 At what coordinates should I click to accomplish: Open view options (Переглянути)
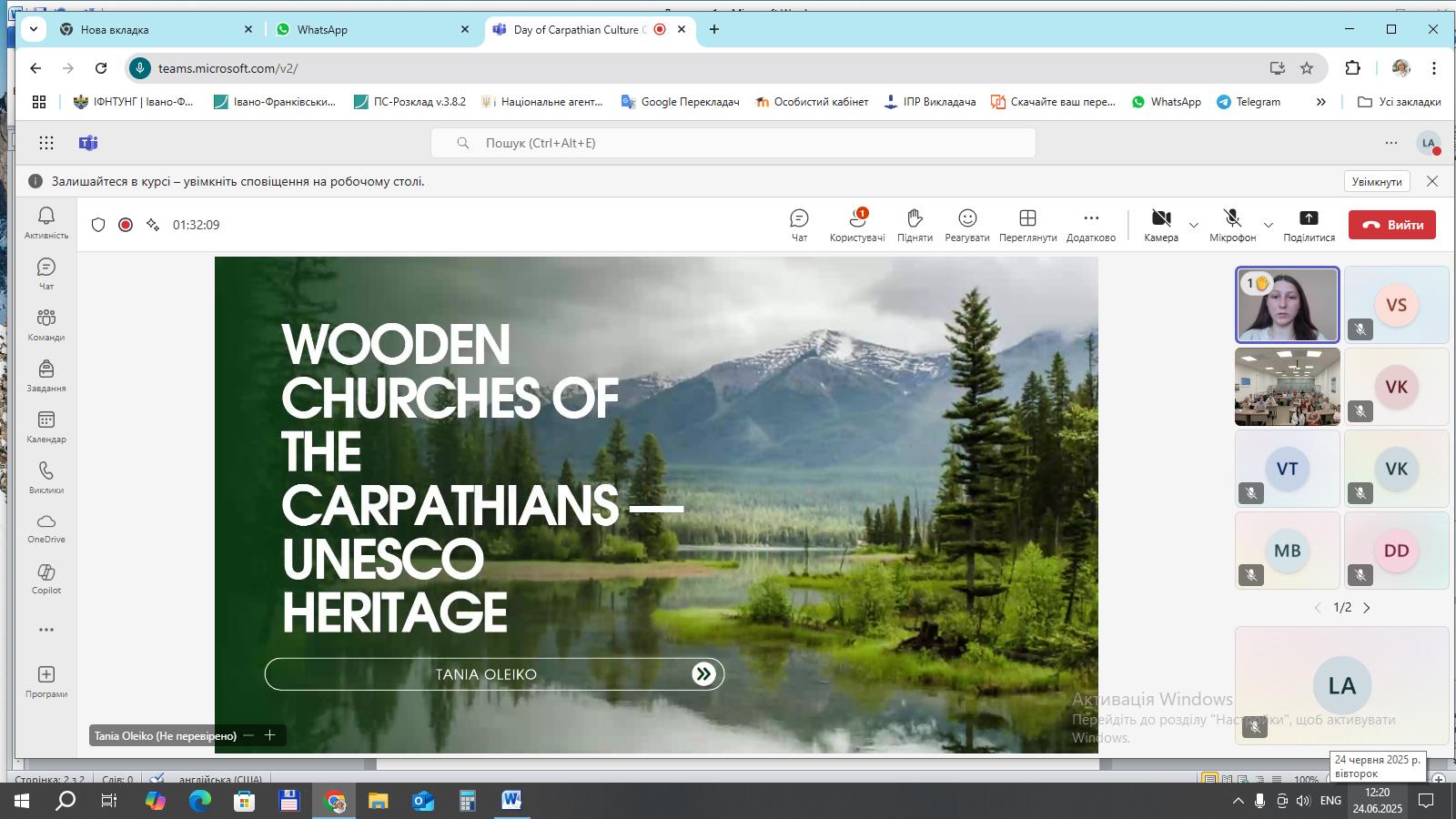pyautogui.click(x=1027, y=225)
